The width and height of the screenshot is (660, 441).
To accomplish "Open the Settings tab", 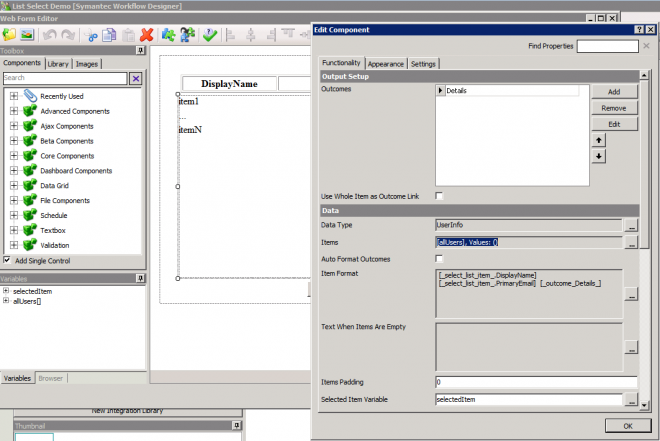I will (423, 64).
